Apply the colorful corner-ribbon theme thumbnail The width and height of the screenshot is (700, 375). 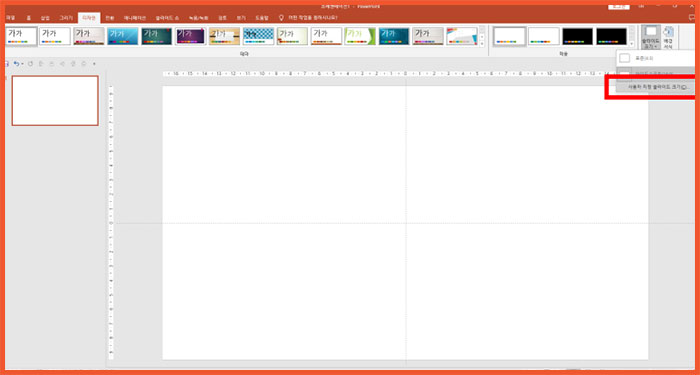coord(462,36)
